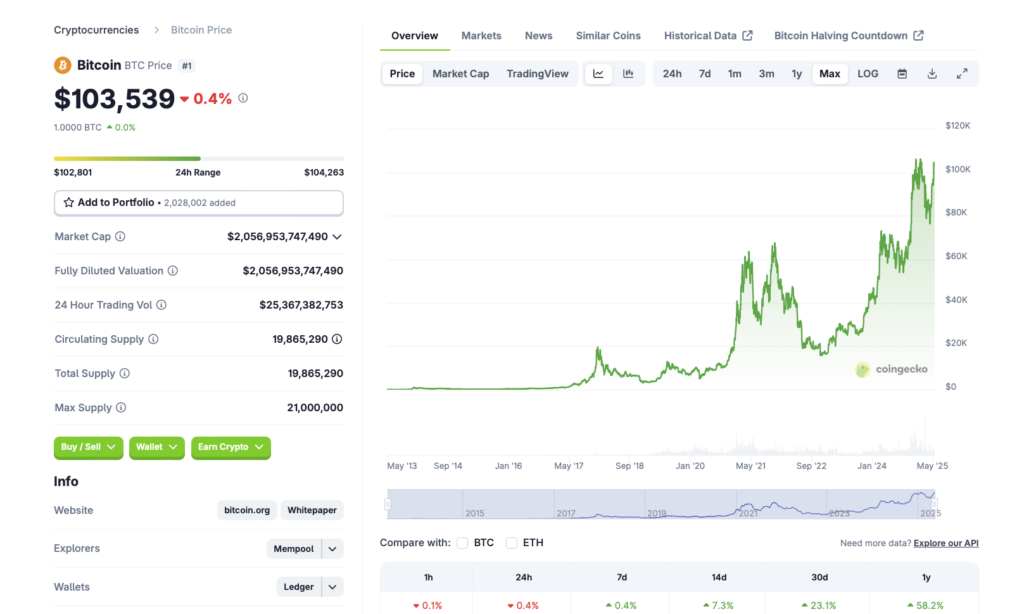Image resolution: width=1024 pixels, height=614 pixels.
Task: Show the Market Cap chart view
Action: [x=460, y=74]
